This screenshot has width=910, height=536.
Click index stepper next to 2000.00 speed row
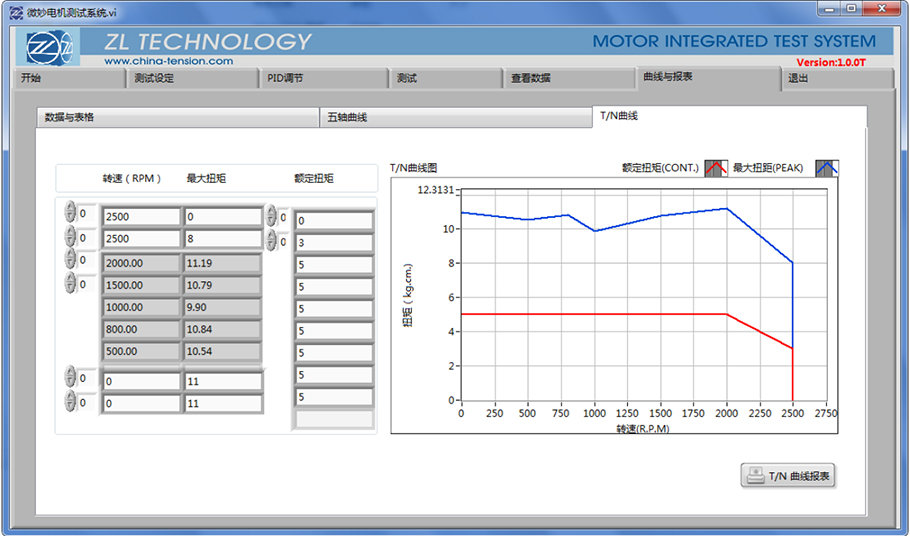click(70, 260)
